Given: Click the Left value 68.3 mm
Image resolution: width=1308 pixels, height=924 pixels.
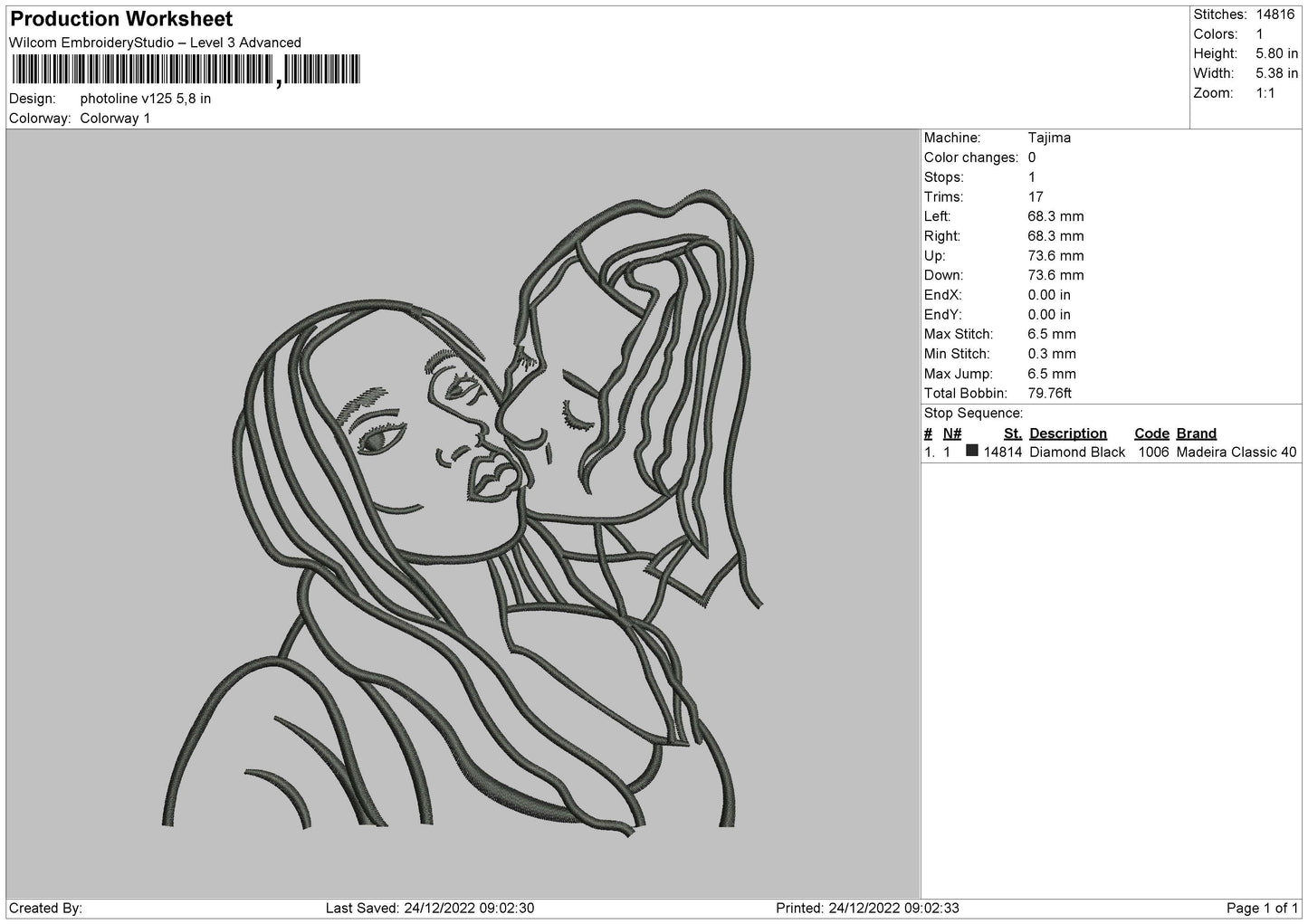Looking at the screenshot, I should 1055,216.
